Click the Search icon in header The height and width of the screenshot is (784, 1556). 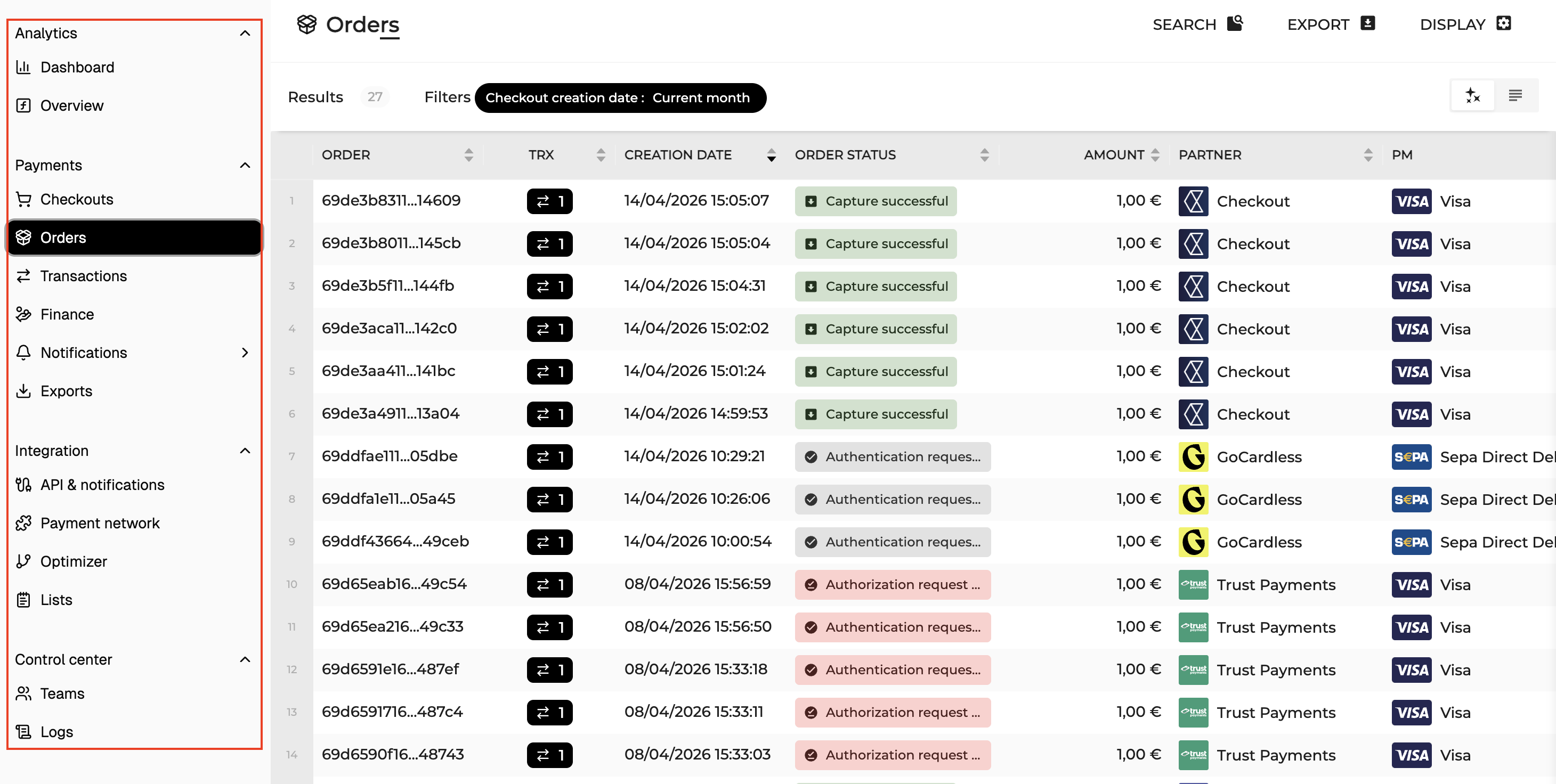click(x=1235, y=23)
